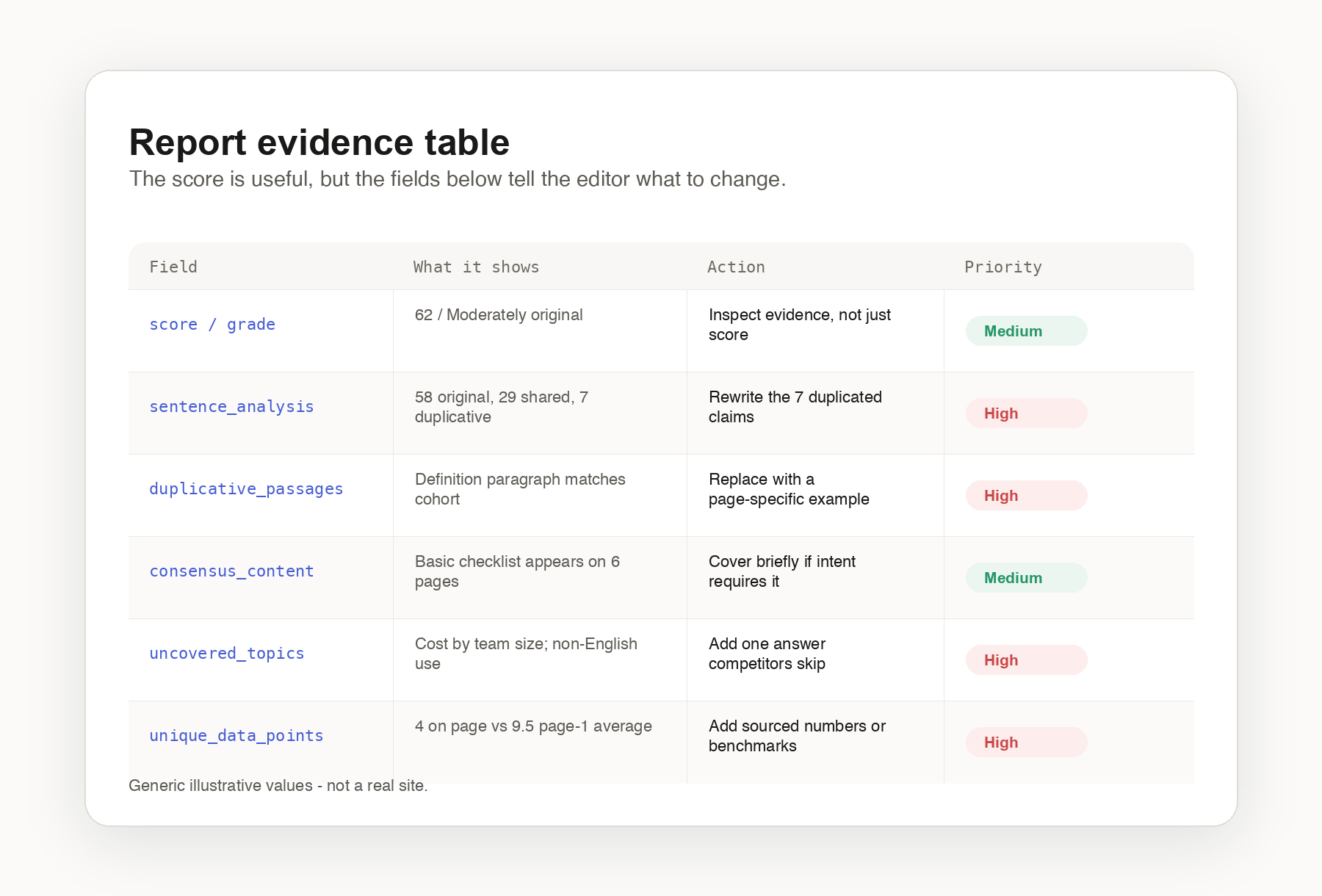Select the 'consensus_content' field name

(x=231, y=571)
